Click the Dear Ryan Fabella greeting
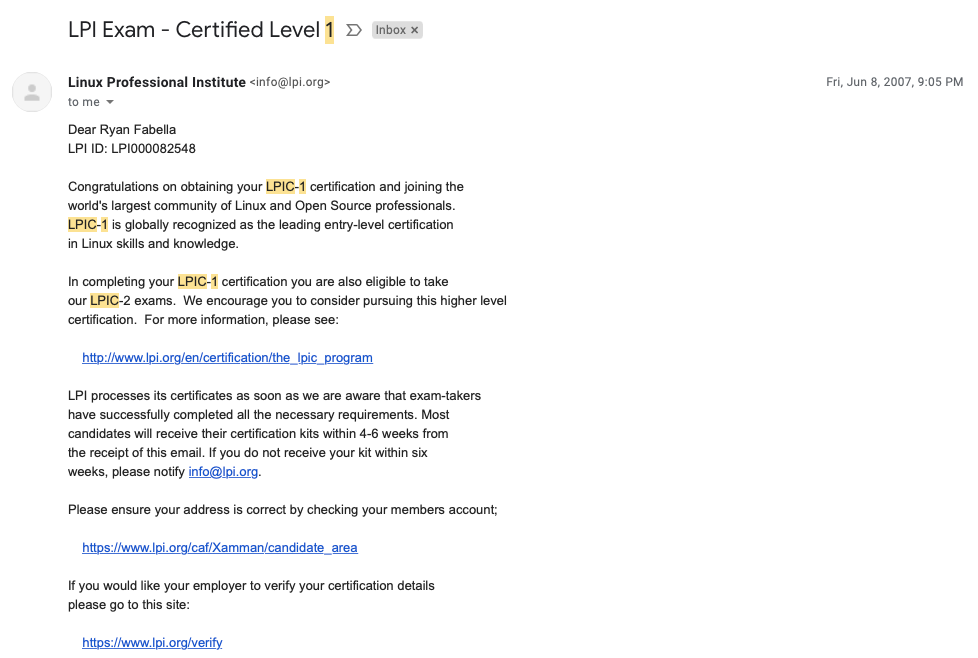The image size is (978, 658). [x=122, y=130]
